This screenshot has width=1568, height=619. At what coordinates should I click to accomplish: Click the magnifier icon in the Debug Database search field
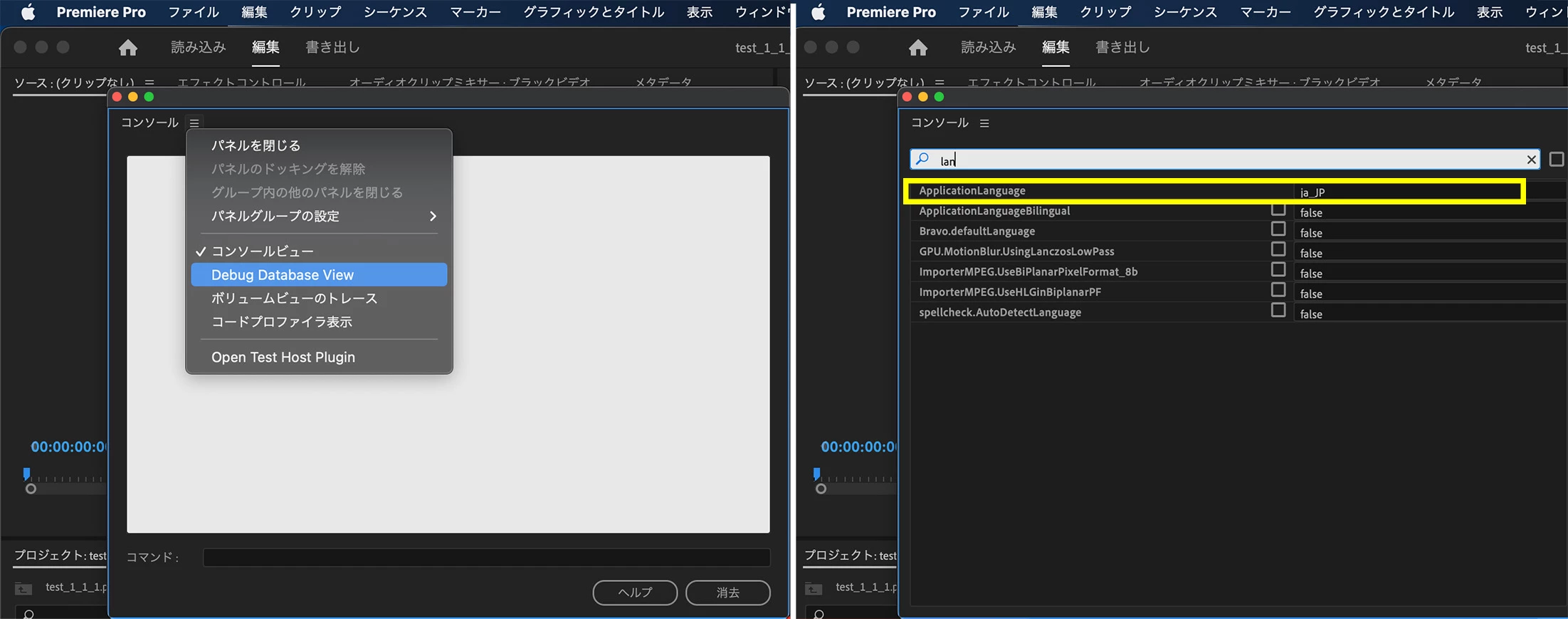click(x=922, y=159)
